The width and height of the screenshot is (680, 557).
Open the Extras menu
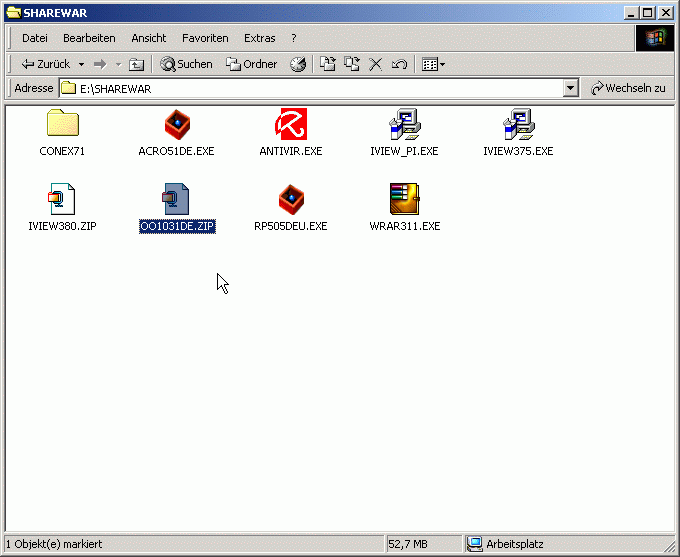point(260,38)
